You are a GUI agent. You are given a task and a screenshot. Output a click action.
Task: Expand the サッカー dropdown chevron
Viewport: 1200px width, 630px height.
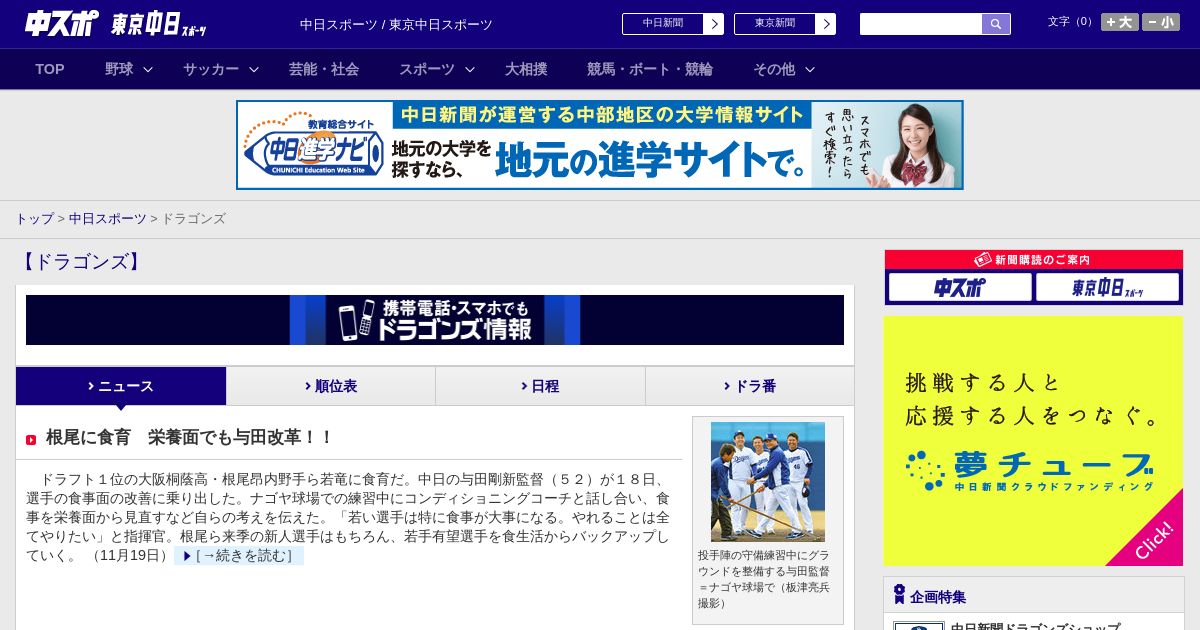(x=254, y=69)
